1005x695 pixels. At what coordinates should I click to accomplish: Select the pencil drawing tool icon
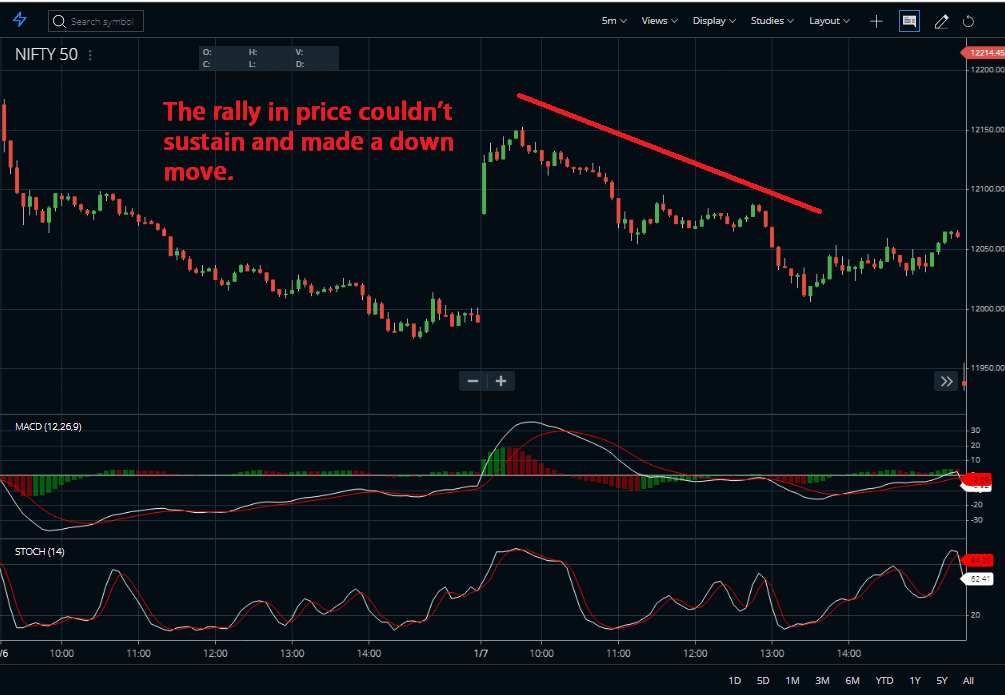(941, 21)
